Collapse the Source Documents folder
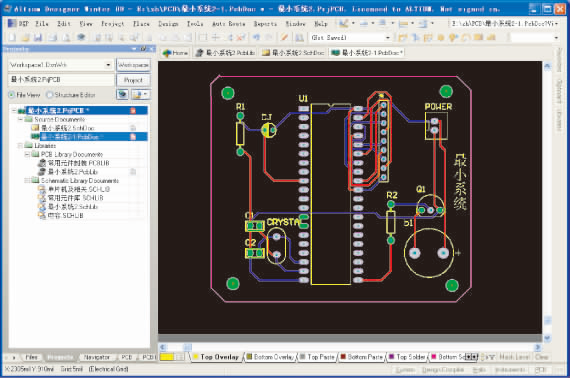 click(20, 119)
